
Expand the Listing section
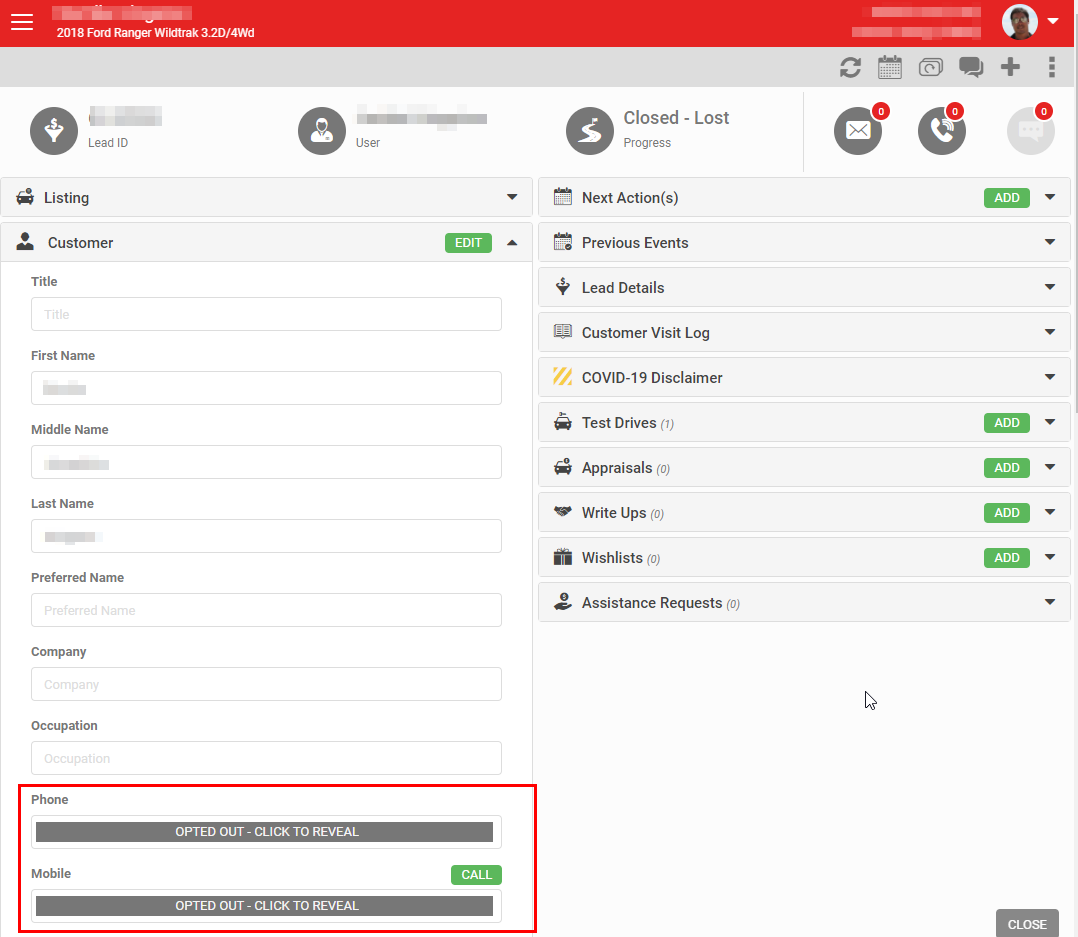coord(512,197)
